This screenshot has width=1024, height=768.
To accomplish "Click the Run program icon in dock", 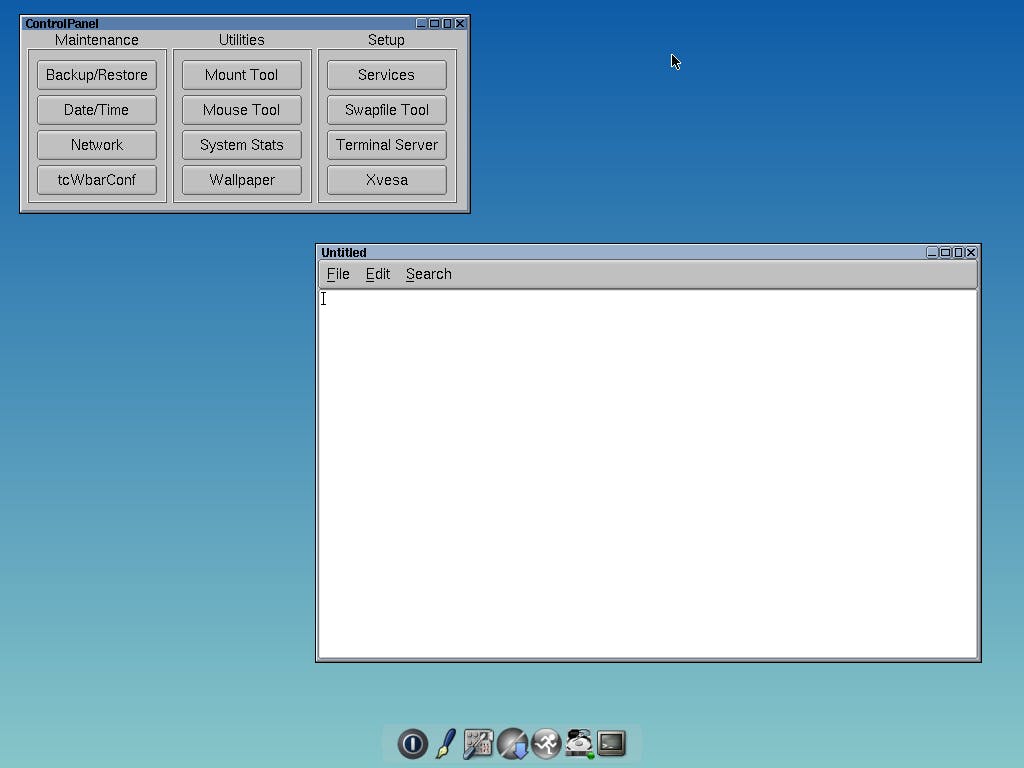I will 546,743.
